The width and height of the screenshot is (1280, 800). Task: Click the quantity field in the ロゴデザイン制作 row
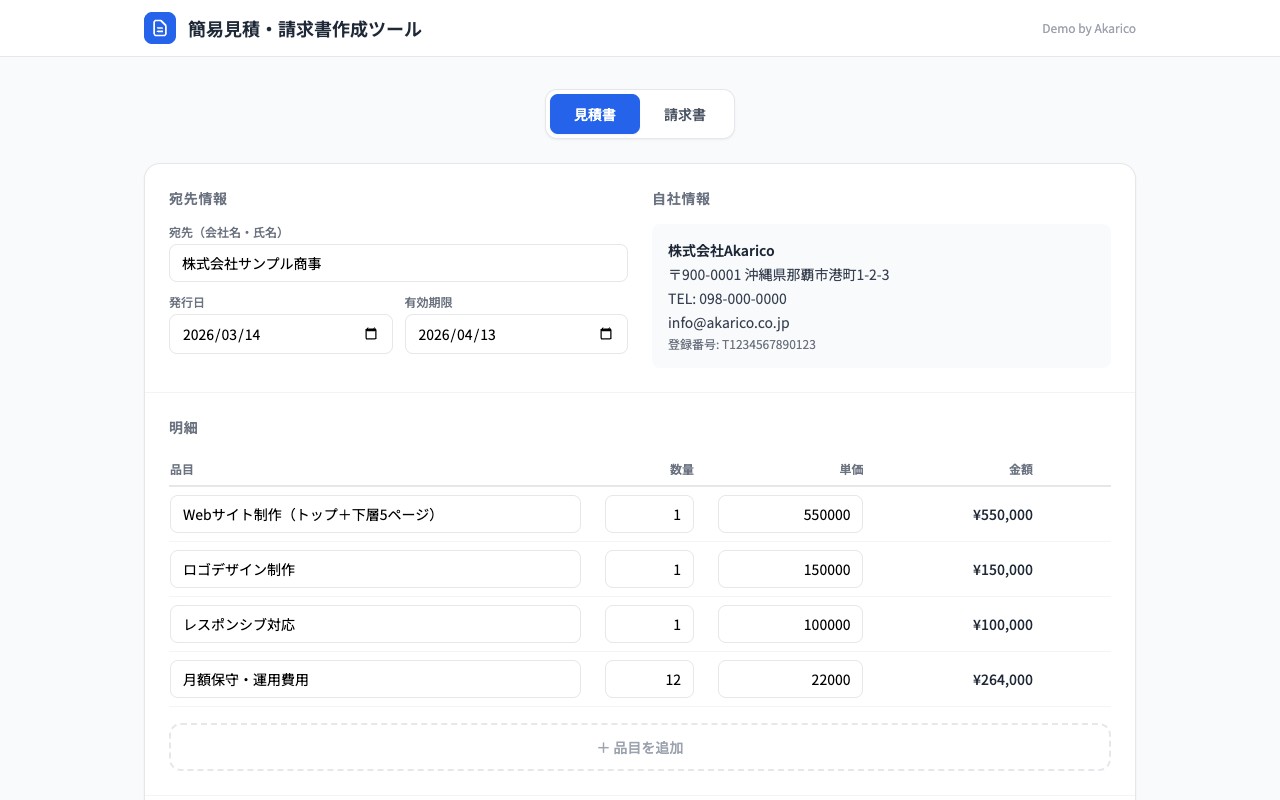[x=649, y=568]
